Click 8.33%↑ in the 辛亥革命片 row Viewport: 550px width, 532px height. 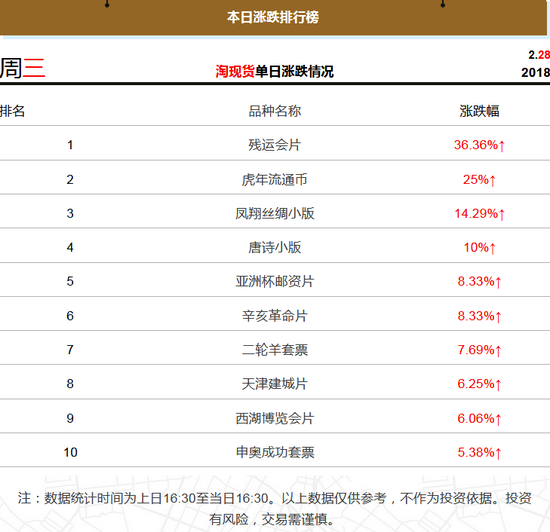click(x=479, y=316)
